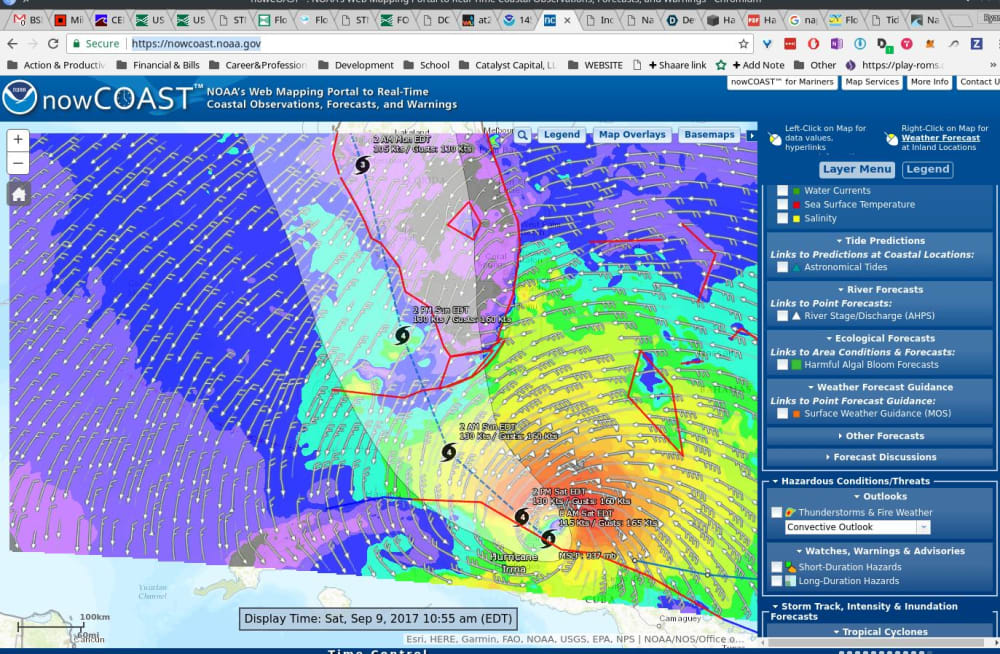
Task: Go back to previous page
Action: (13, 43)
